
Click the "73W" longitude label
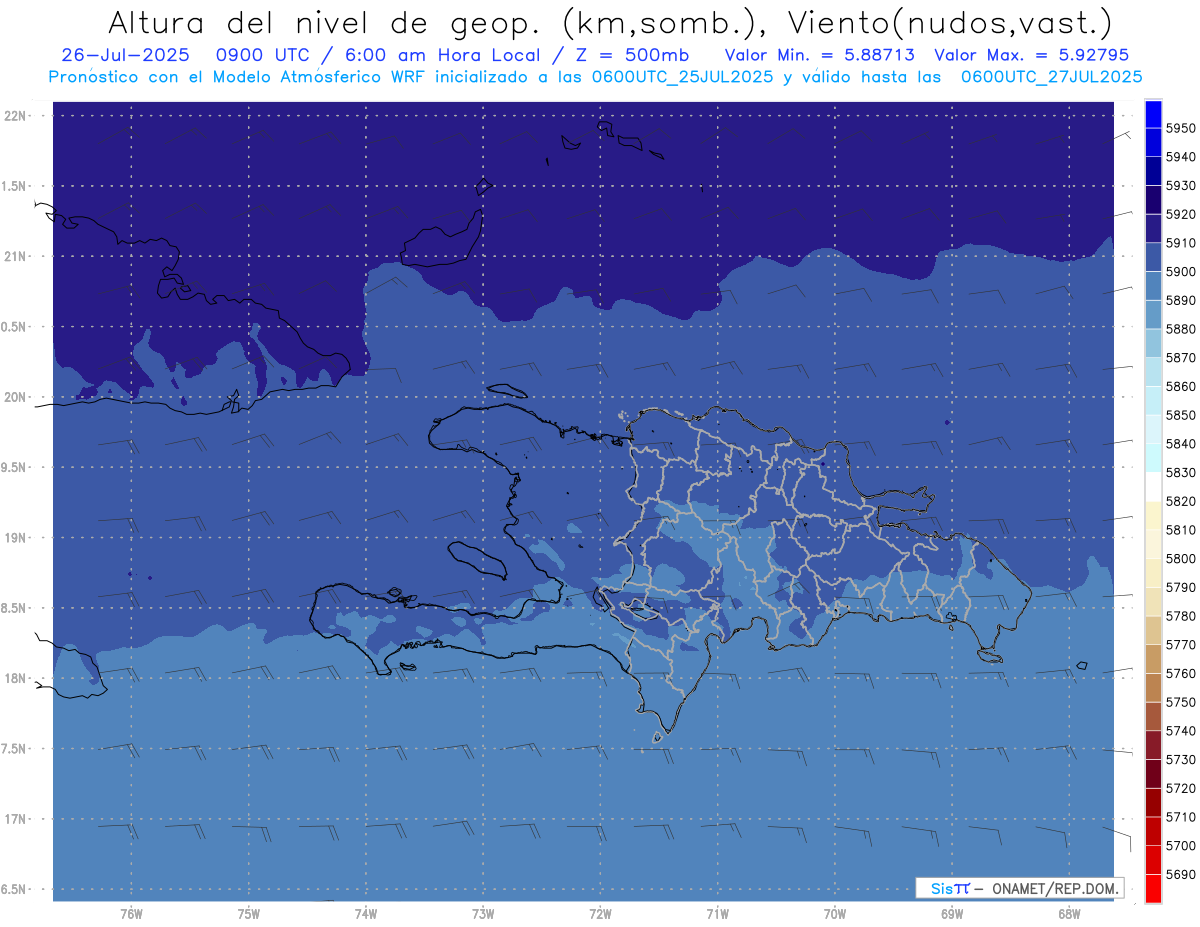pos(483,913)
